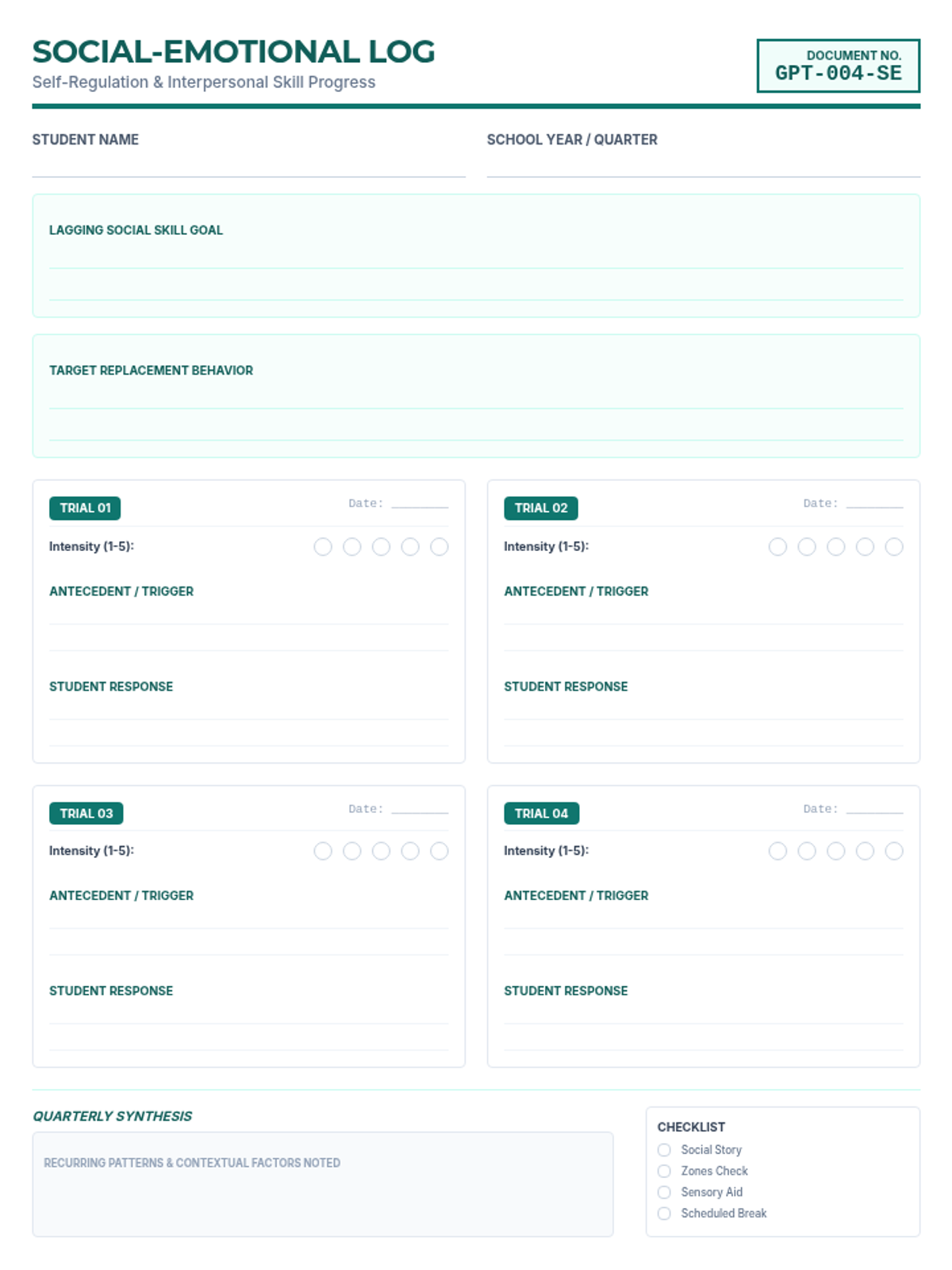Pick intensity 2 for Trial 03
The image size is (952, 1270).
click(x=352, y=851)
